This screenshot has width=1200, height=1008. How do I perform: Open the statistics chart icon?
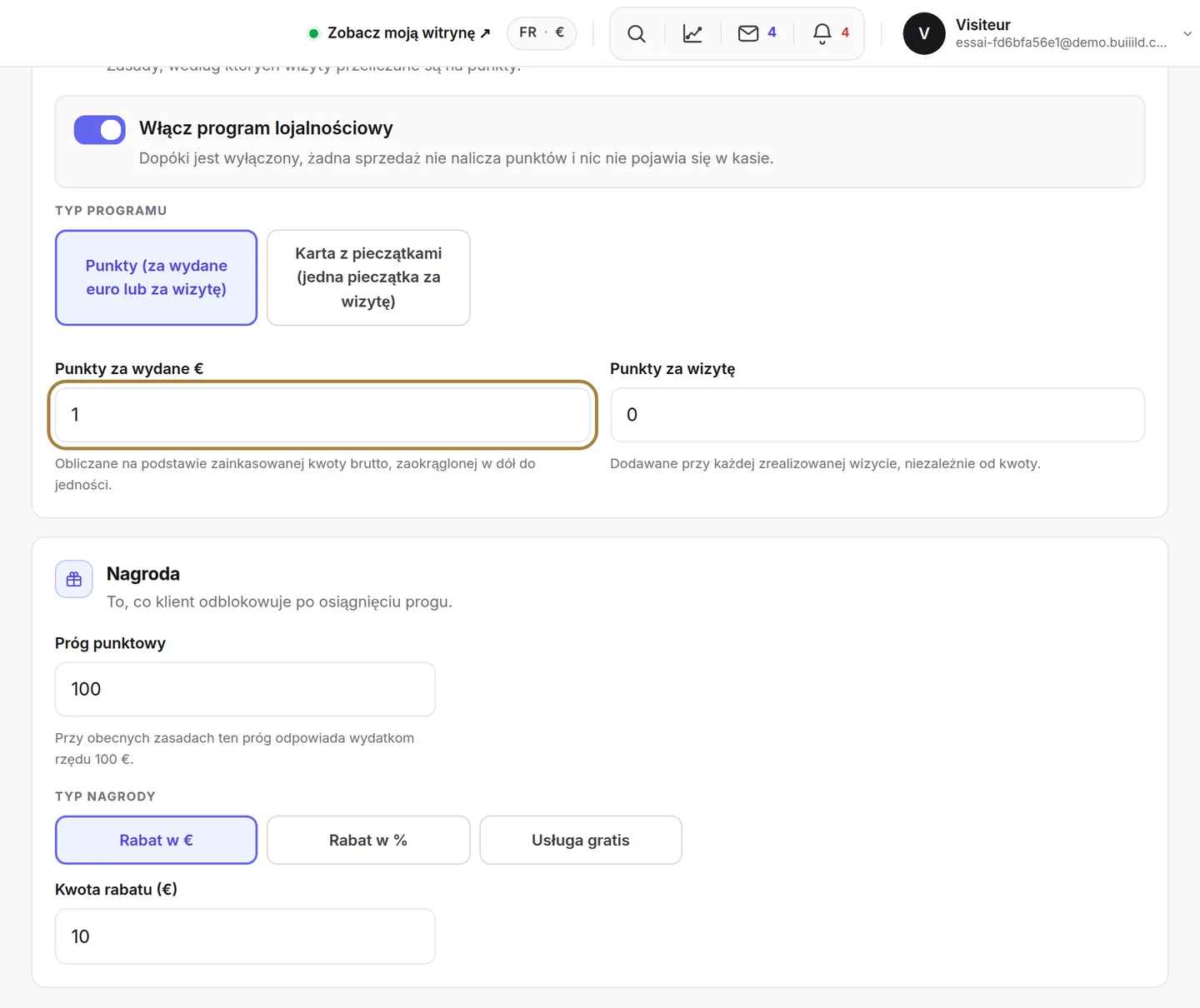point(692,33)
